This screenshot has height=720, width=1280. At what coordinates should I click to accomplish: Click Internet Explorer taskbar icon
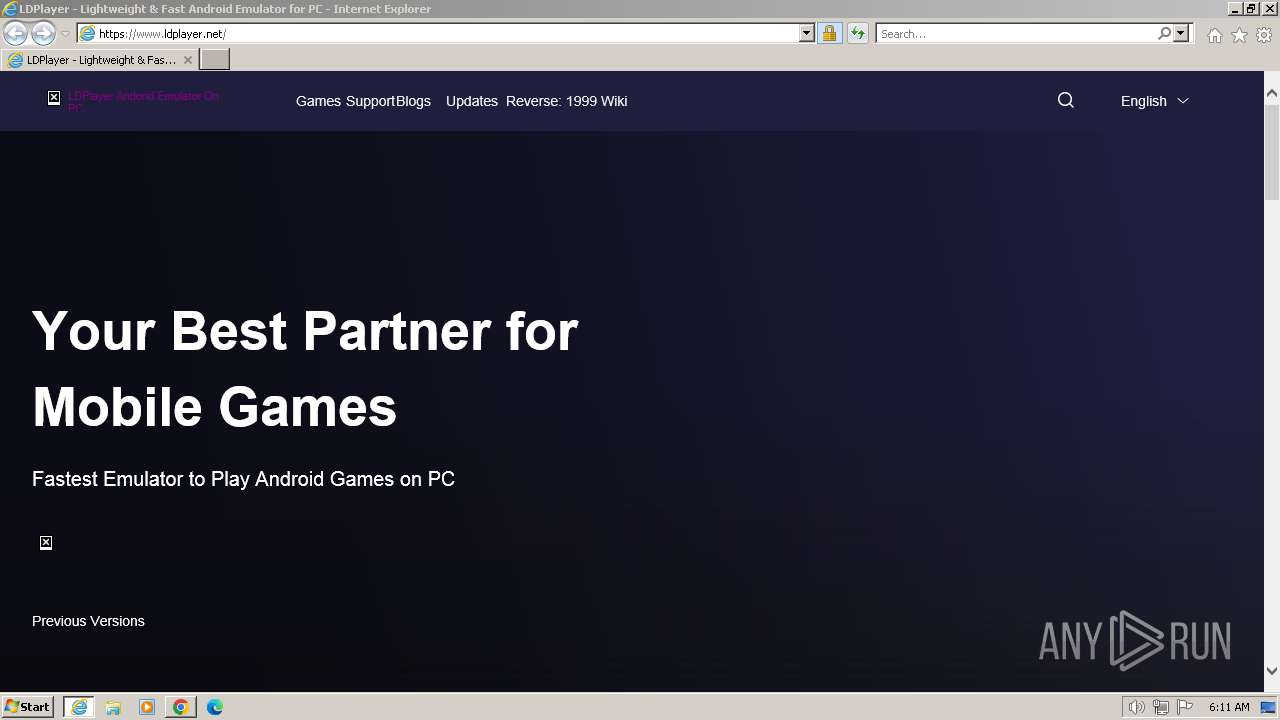79,707
